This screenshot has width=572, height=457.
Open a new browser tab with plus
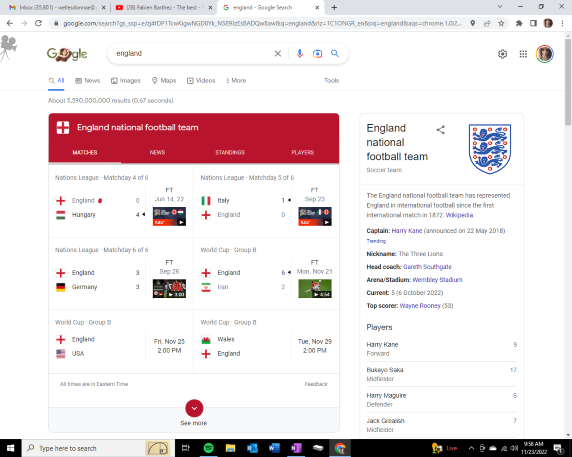point(334,7)
